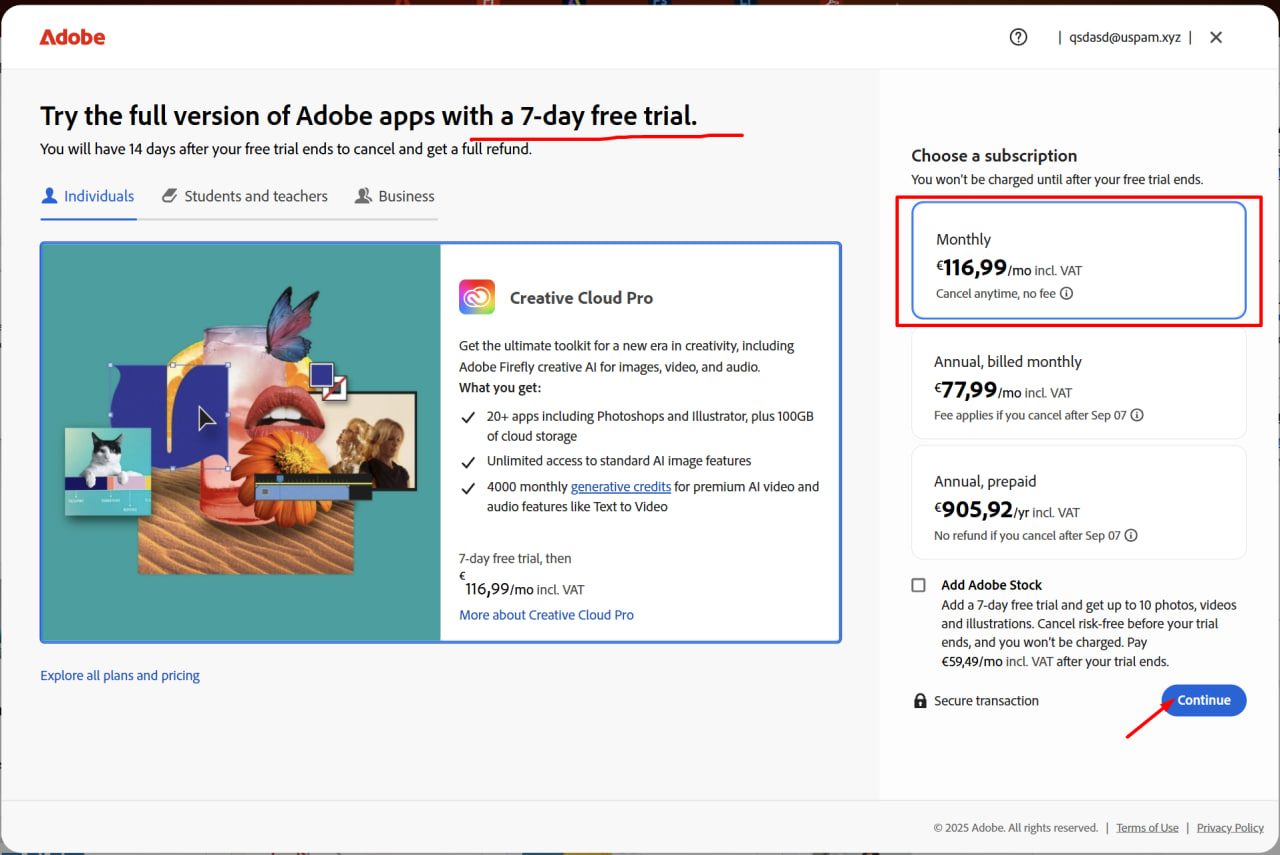
Task: Open Explore all plans and pricing
Action: pos(120,675)
